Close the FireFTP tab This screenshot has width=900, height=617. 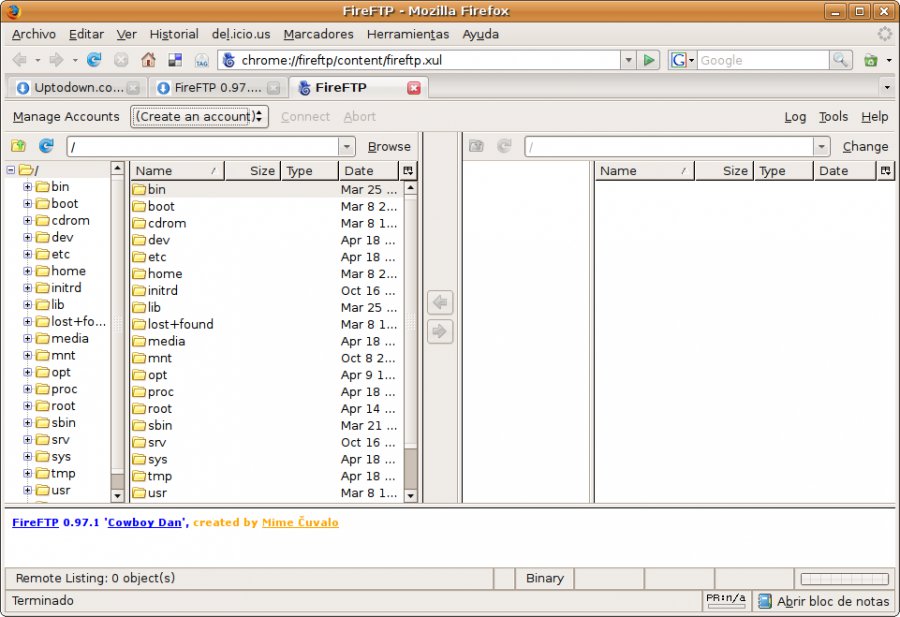[x=413, y=88]
